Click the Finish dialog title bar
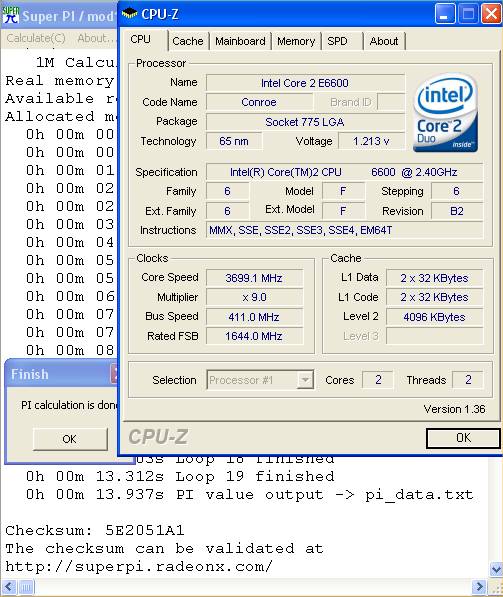This screenshot has width=503, height=597. point(61,374)
